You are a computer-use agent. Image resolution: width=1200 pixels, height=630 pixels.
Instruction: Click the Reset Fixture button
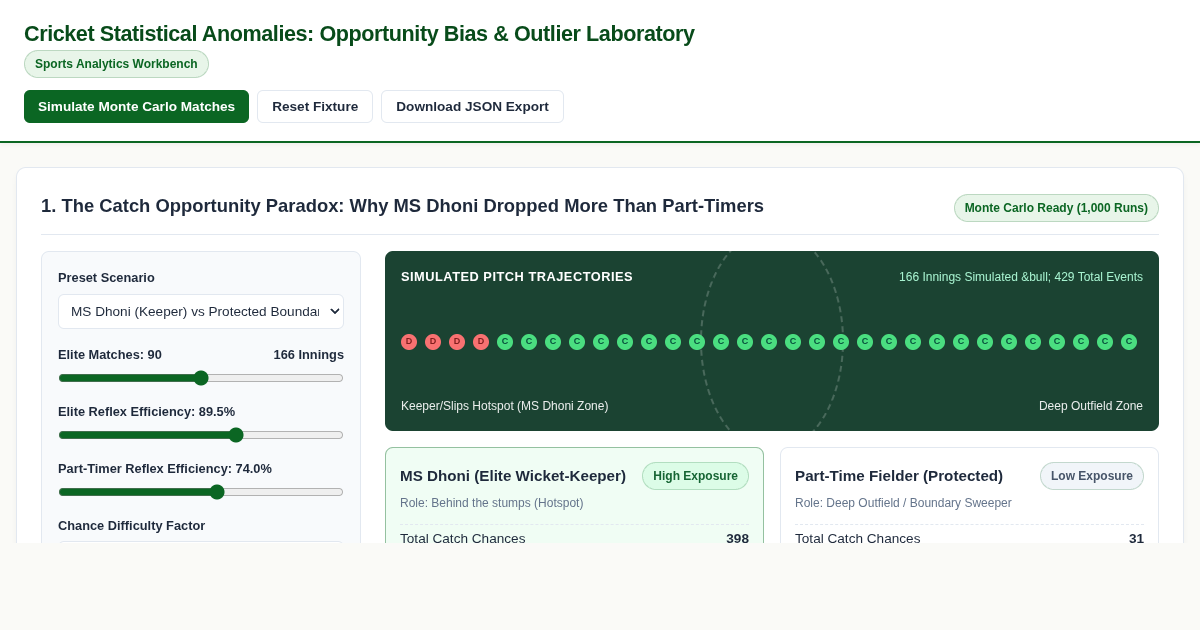point(315,107)
